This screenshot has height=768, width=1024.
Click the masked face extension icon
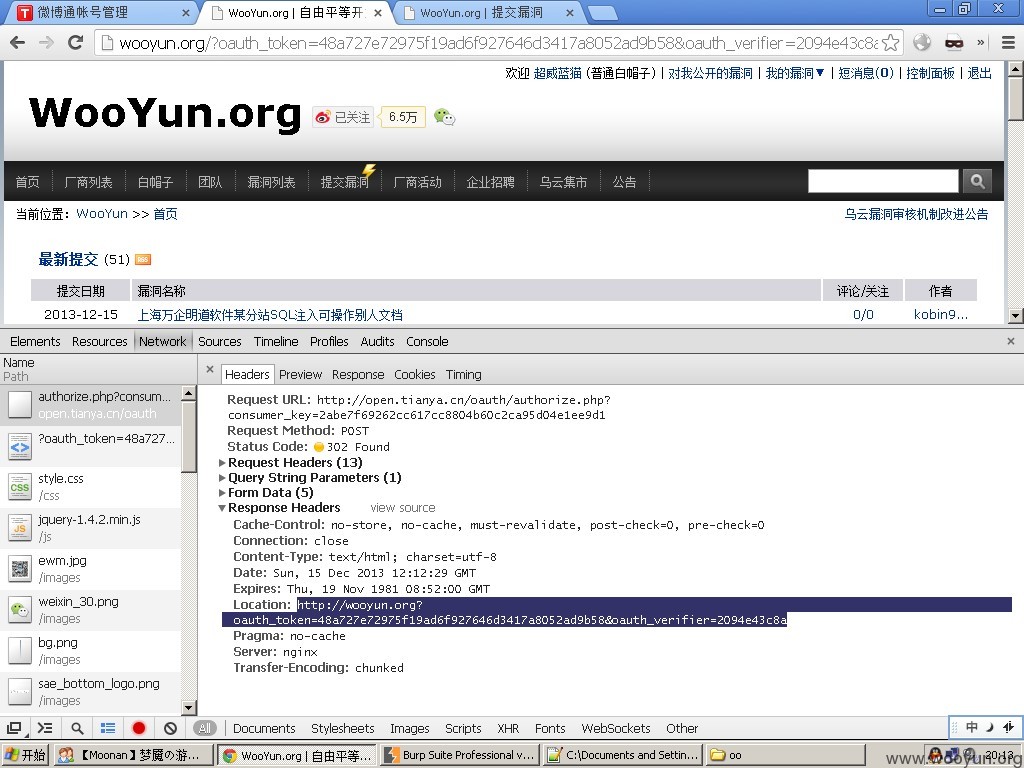click(954, 43)
